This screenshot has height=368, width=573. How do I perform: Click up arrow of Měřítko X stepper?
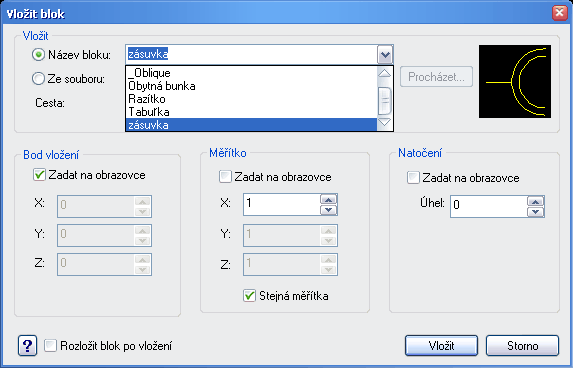329,200
